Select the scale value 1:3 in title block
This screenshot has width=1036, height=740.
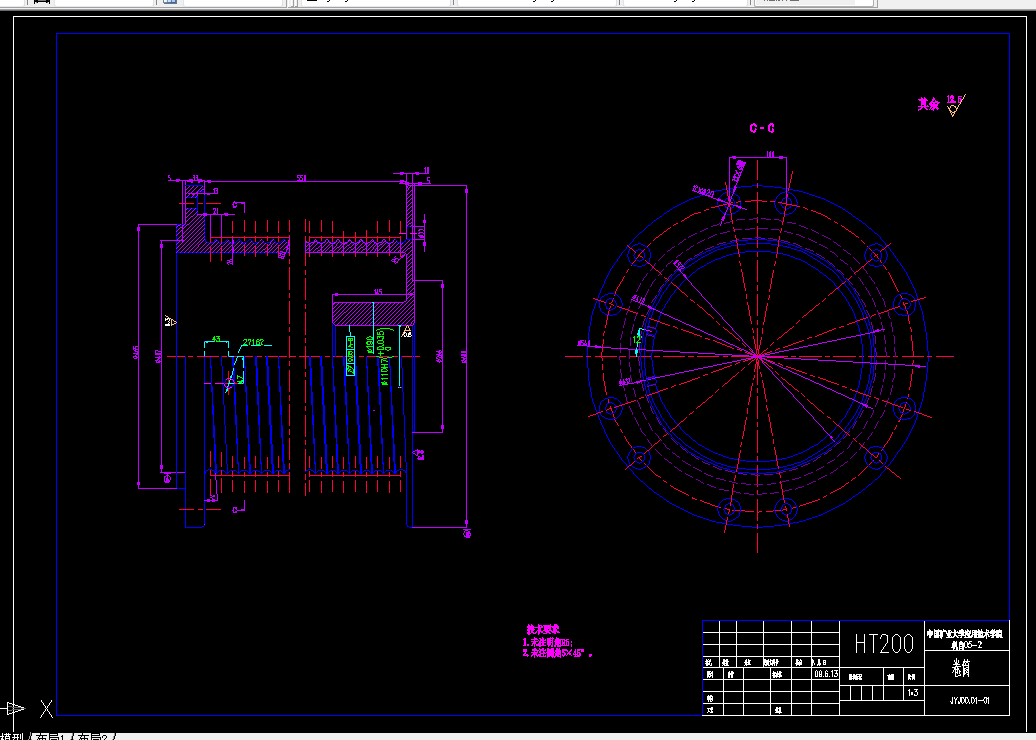click(x=913, y=693)
